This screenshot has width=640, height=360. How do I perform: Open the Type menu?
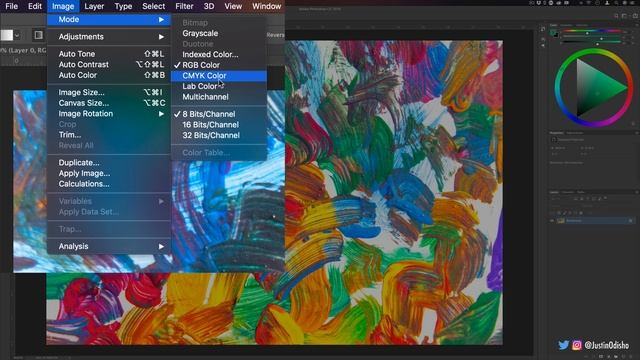coord(123,6)
